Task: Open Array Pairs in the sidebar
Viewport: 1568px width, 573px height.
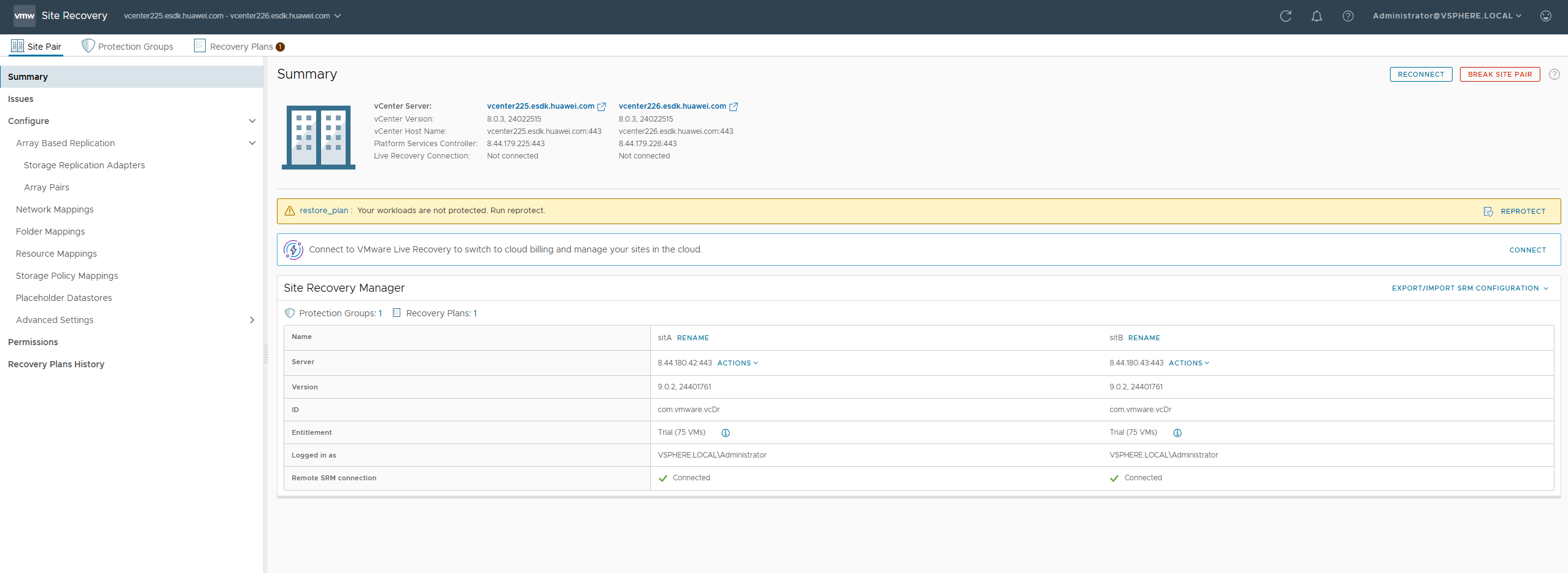Action: tap(47, 187)
